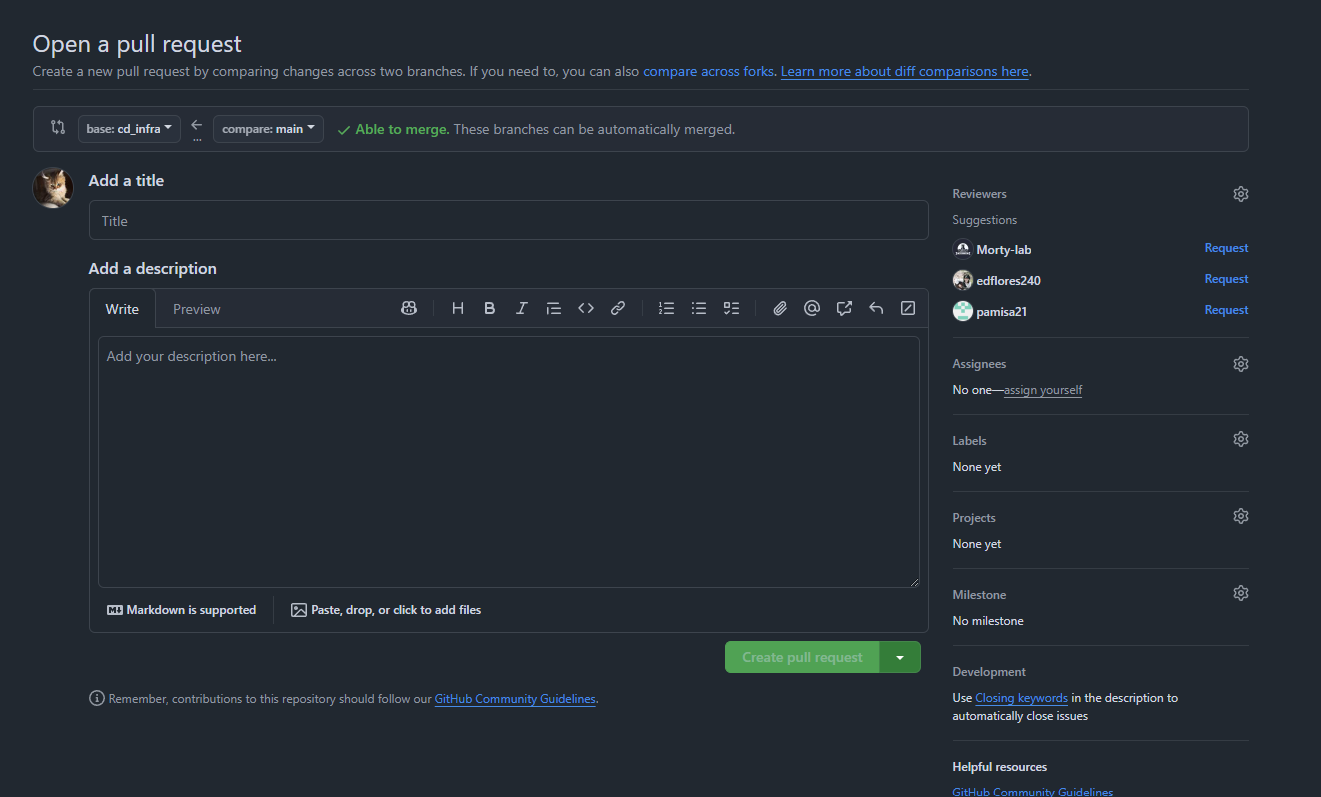Request review from edflores240

point(1226,279)
